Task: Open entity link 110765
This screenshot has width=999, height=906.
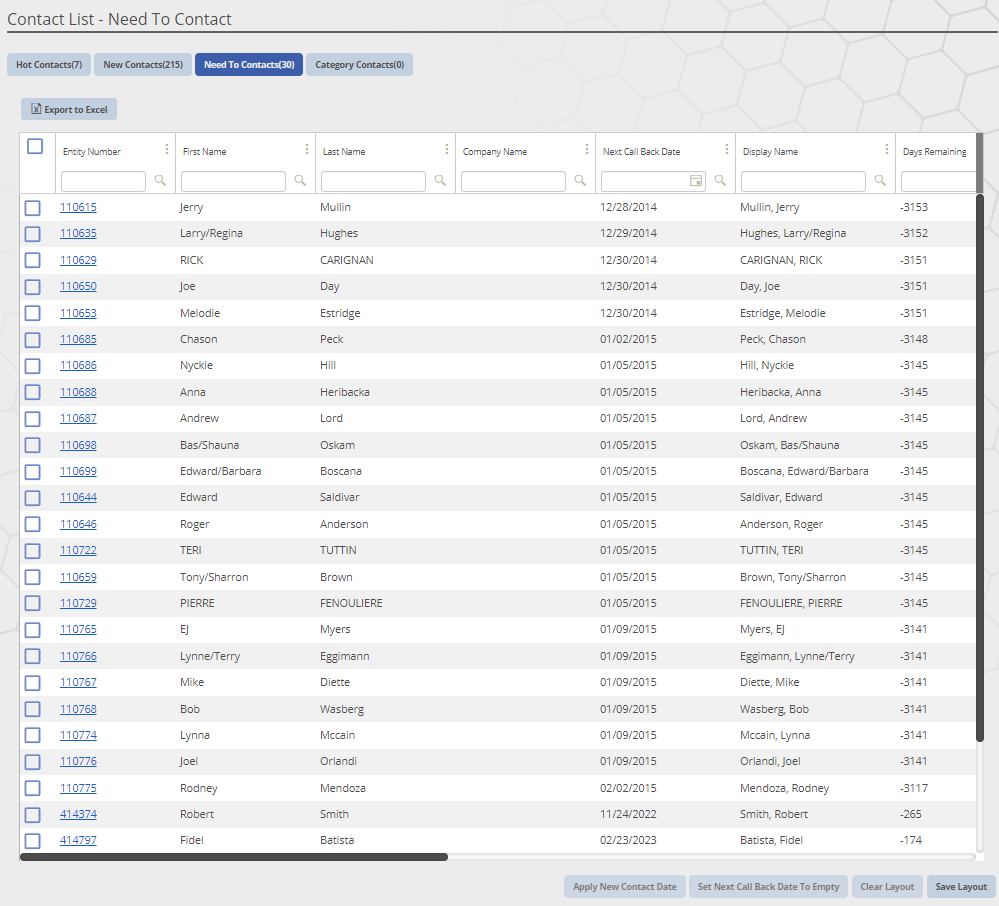Action: (x=78, y=629)
